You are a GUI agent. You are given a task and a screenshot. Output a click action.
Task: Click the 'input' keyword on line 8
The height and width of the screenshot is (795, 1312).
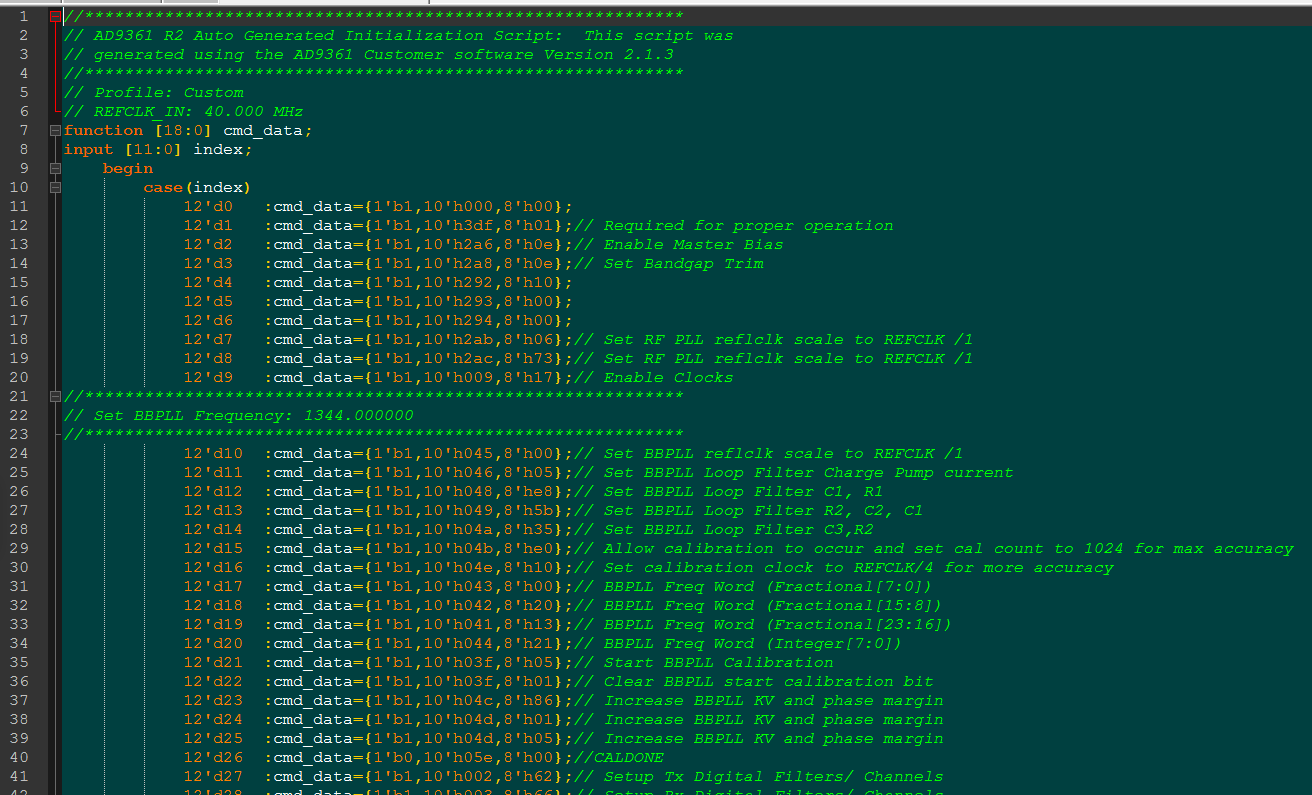pos(89,150)
